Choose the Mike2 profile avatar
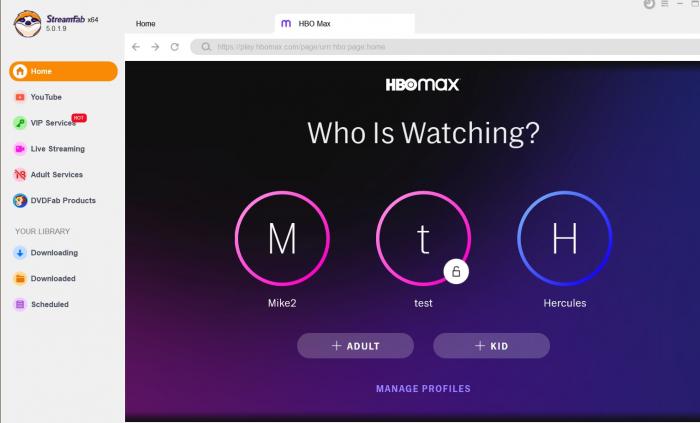The image size is (700, 423). pyautogui.click(x=282, y=238)
